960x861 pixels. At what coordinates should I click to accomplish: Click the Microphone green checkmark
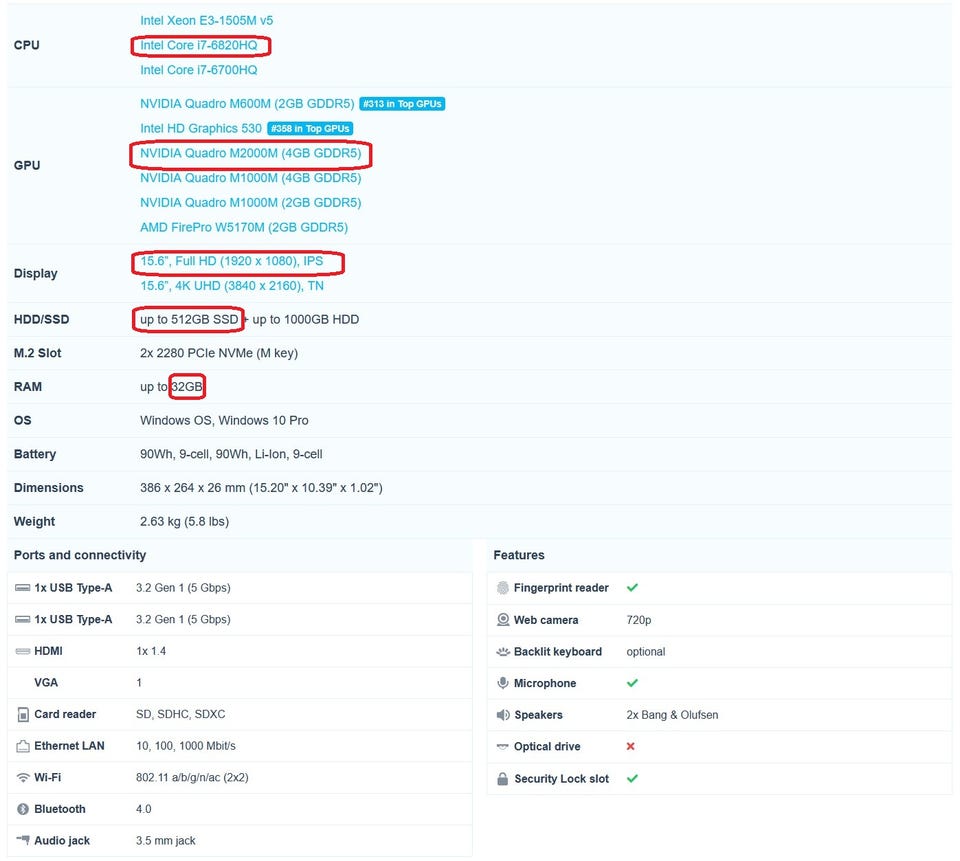pyautogui.click(x=632, y=683)
